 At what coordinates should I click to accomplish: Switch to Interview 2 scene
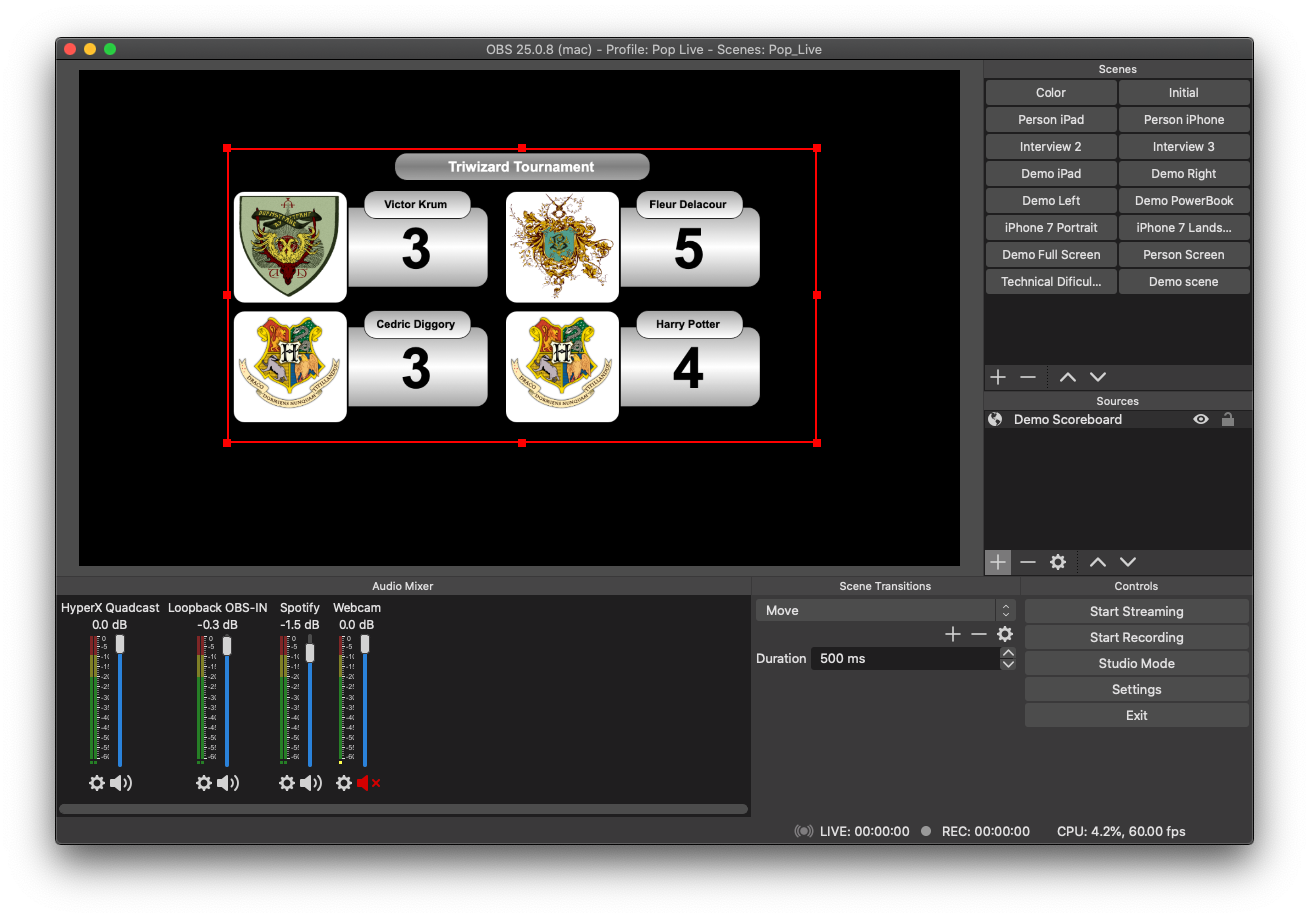point(1051,147)
